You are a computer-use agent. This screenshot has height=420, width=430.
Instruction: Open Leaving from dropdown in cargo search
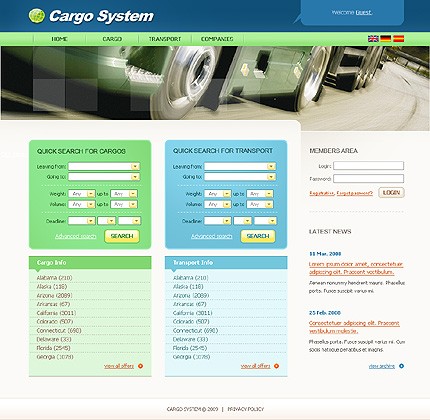[104, 166]
